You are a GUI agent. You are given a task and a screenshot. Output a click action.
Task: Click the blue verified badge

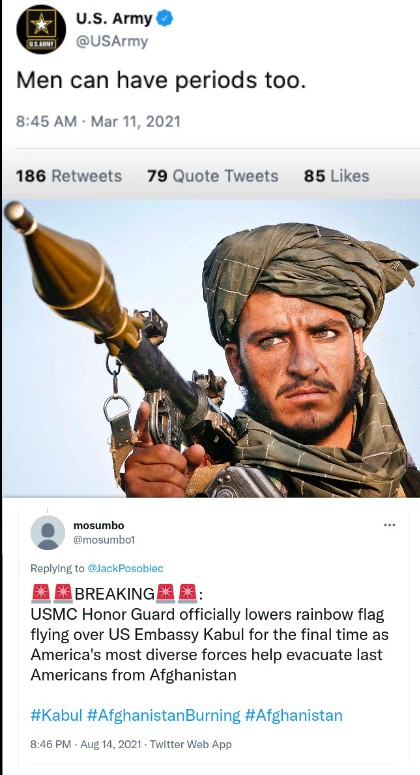coord(165,19)
